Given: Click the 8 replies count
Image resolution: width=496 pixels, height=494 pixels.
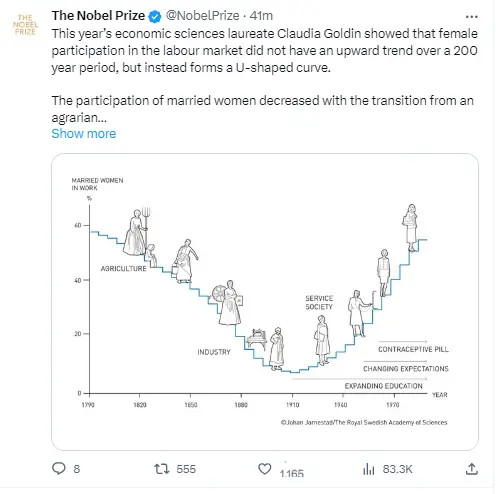Looking at the screenshot, I should 77,469.
